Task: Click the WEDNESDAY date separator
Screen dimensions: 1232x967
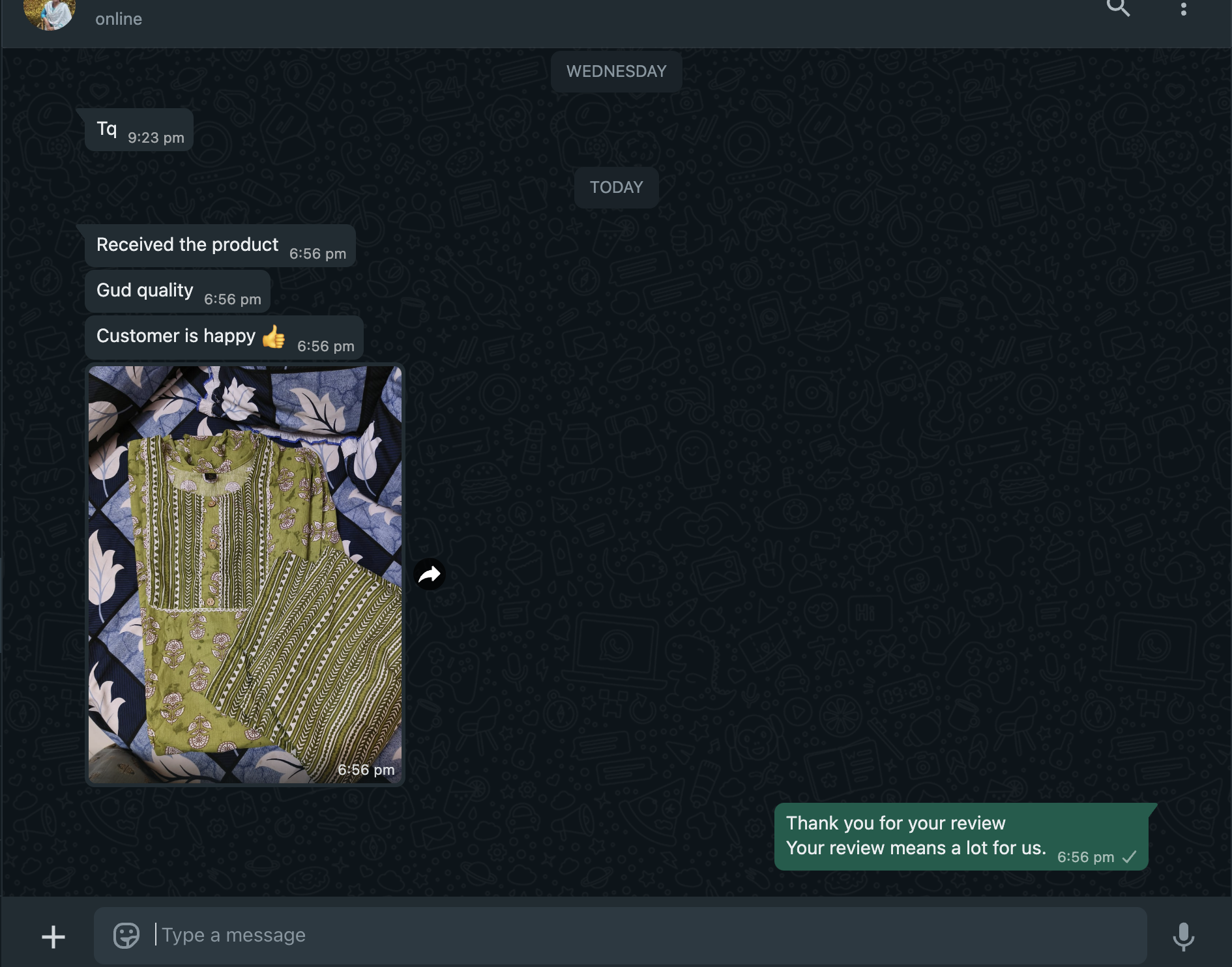Action: 616,72
